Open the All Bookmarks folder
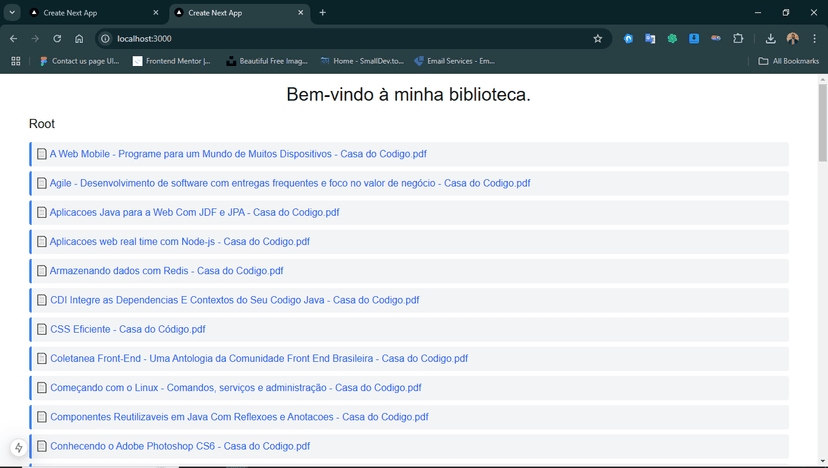 tap(788, 61)
